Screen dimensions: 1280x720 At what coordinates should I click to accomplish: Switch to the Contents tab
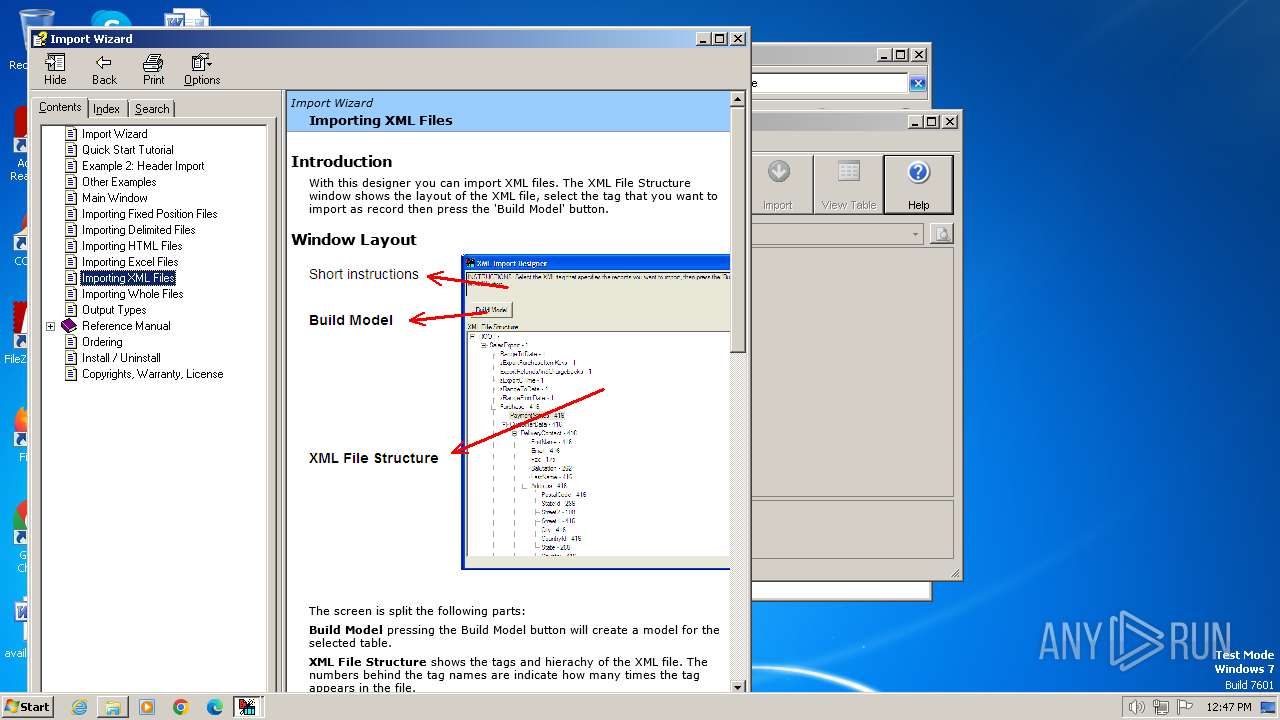click(x=60, y=107)
